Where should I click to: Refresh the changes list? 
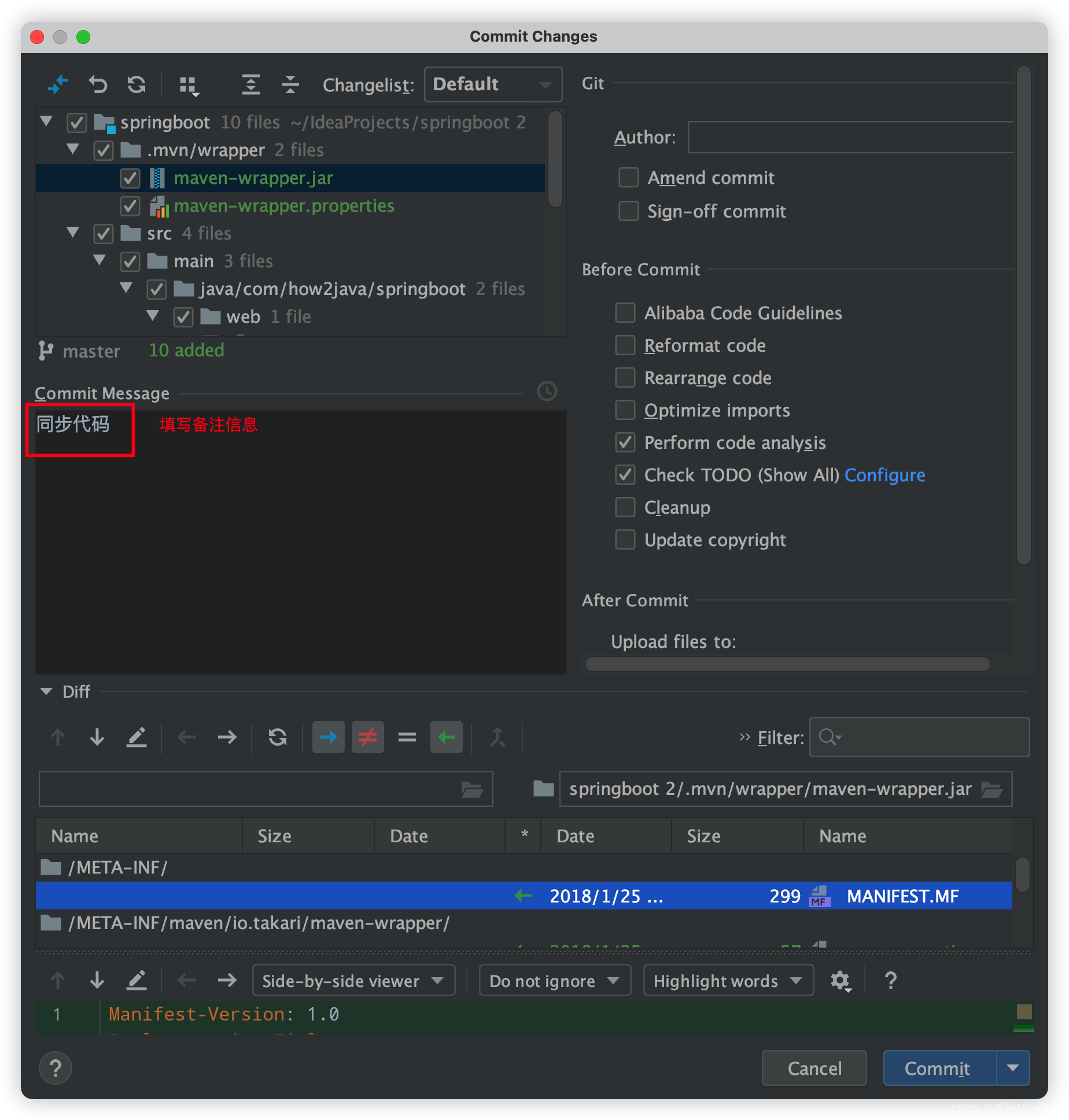click(x=137, y=85)
